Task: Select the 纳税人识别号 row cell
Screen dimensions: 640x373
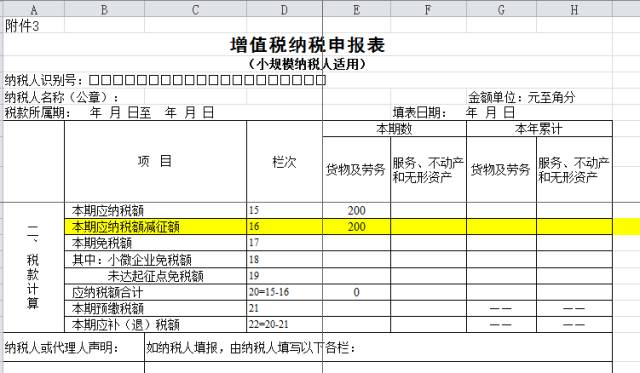Action: [165, 80]
